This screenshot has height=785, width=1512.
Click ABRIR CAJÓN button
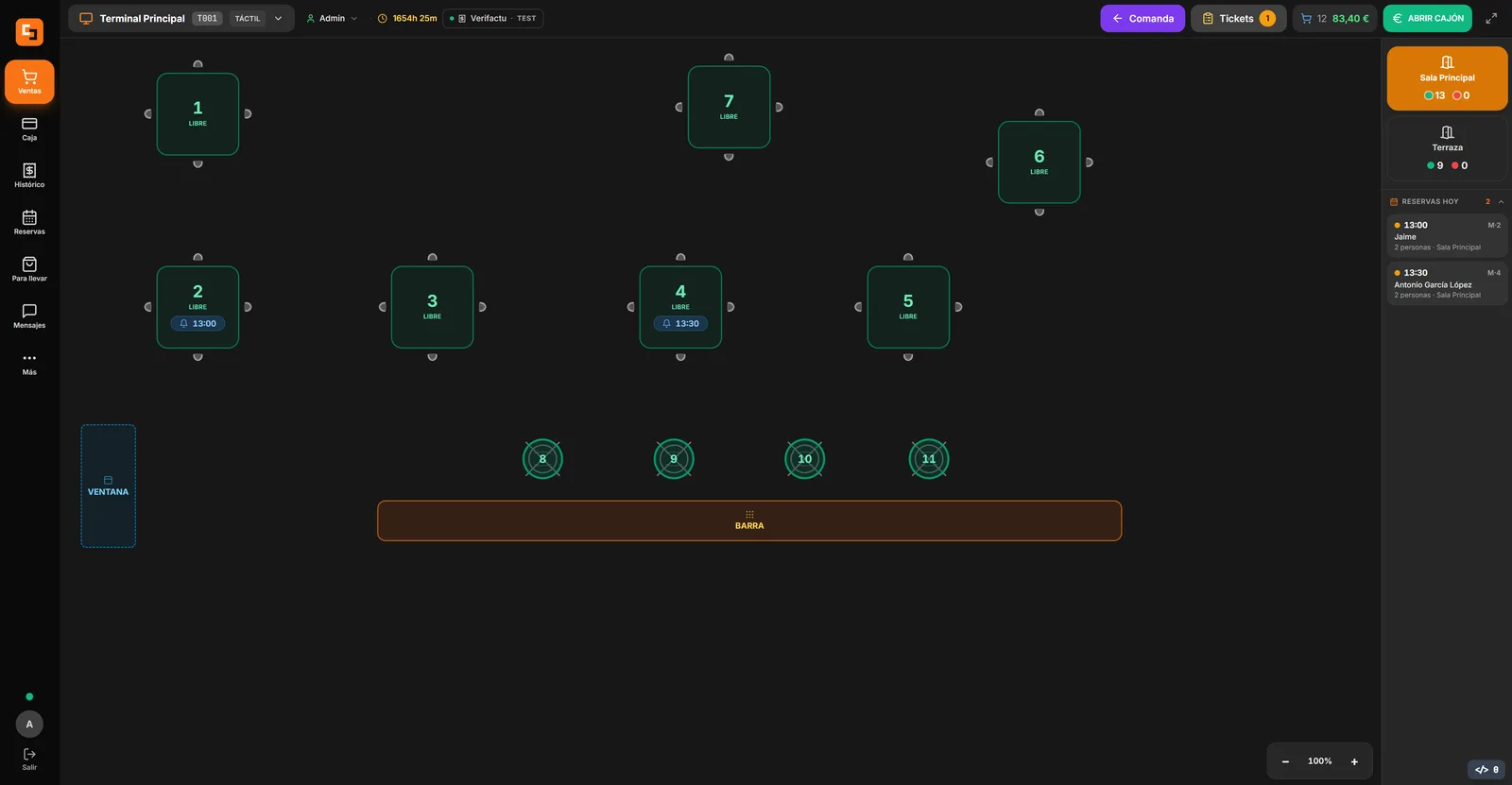pos(1427,18)
